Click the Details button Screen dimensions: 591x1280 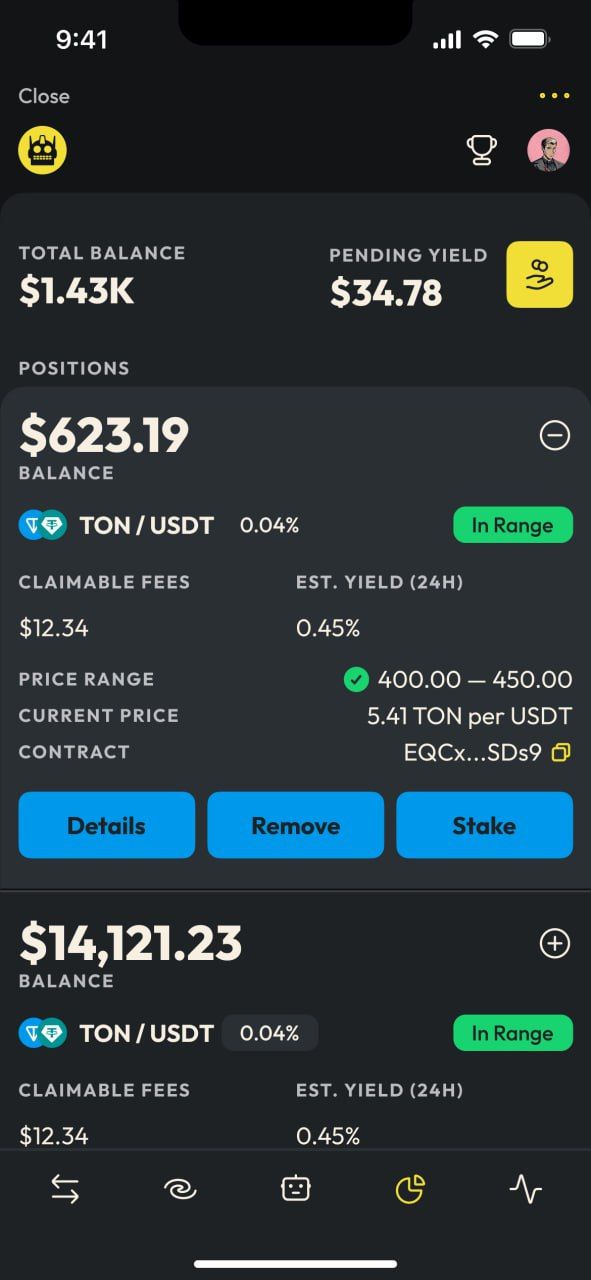click(107, 825)
